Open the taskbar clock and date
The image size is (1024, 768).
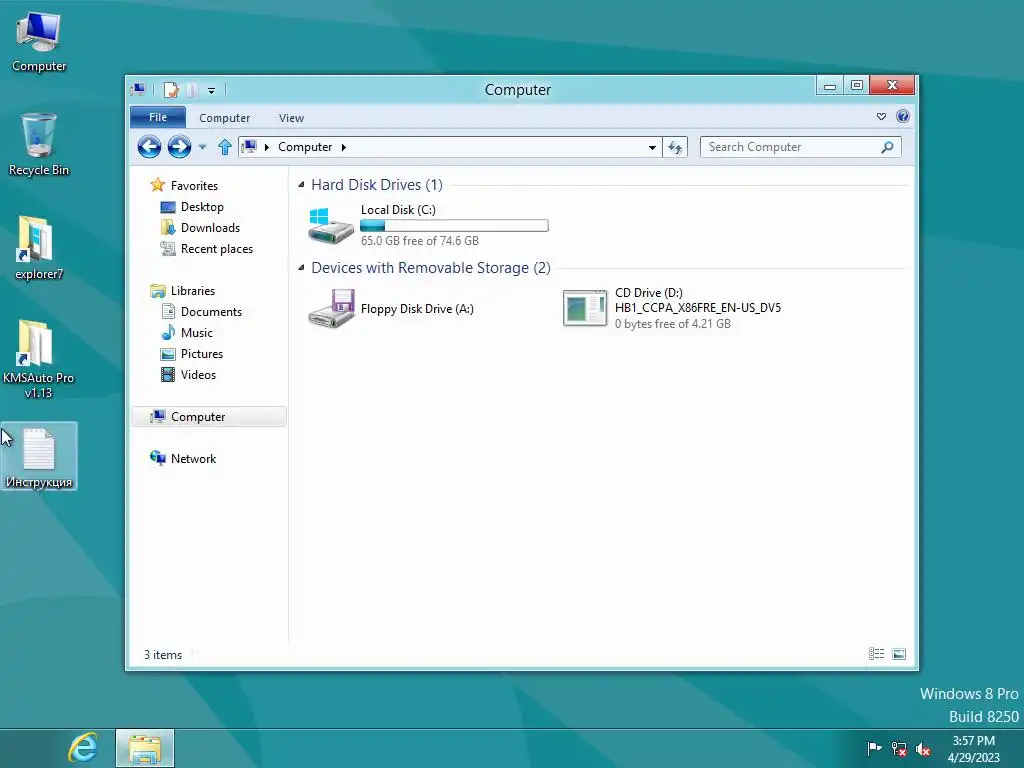coord(973,749)
